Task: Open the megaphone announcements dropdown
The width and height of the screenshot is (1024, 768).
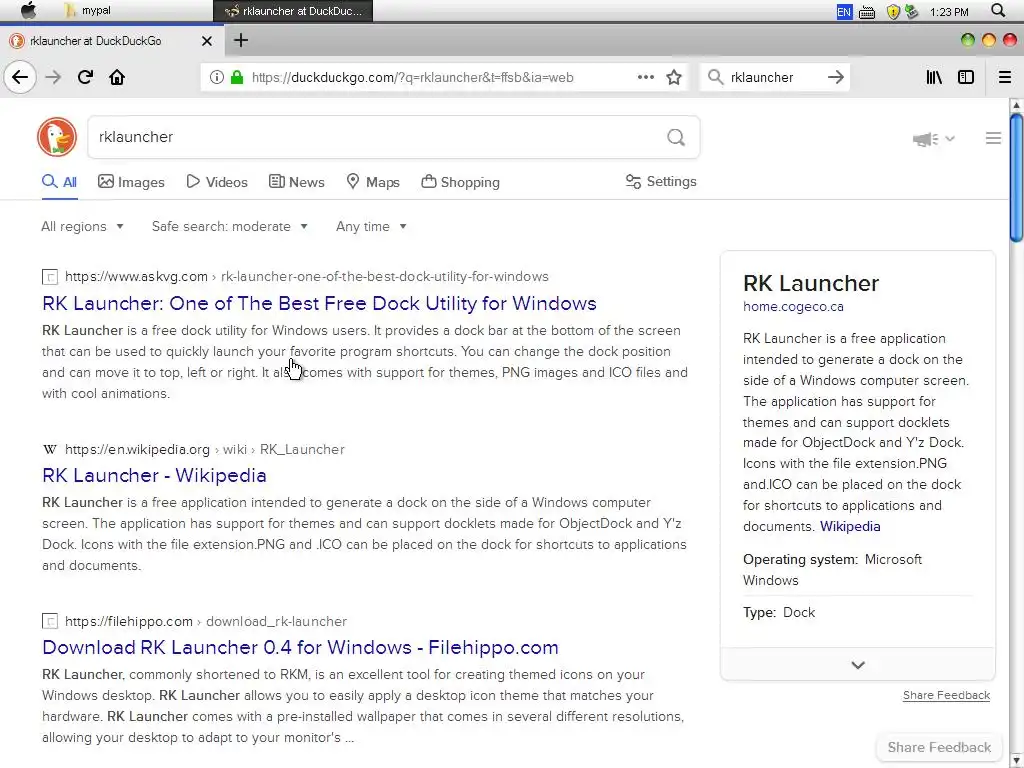Action: tap(934, 138)
